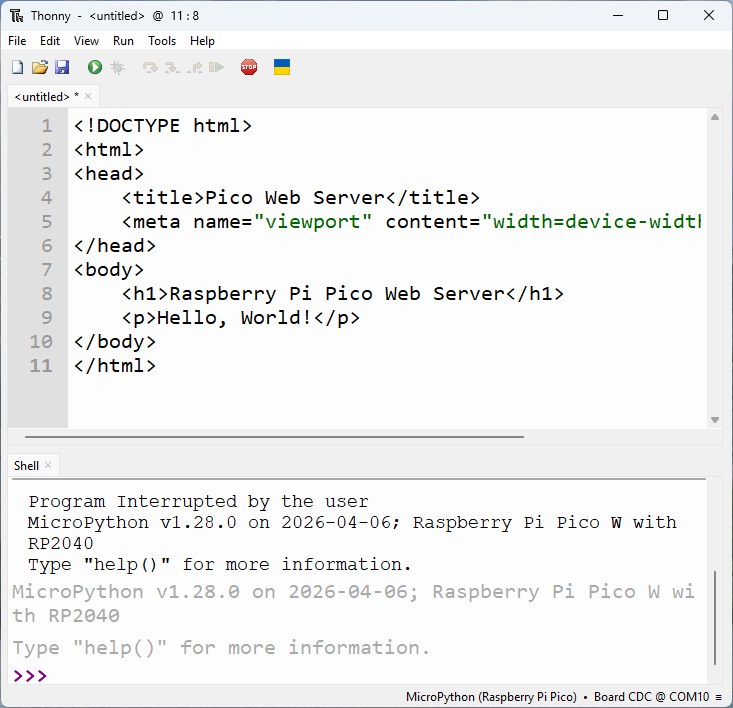The width and height of the screenshot is (733, 708).
Task: Open the Run menu
Action: [123, 41]
